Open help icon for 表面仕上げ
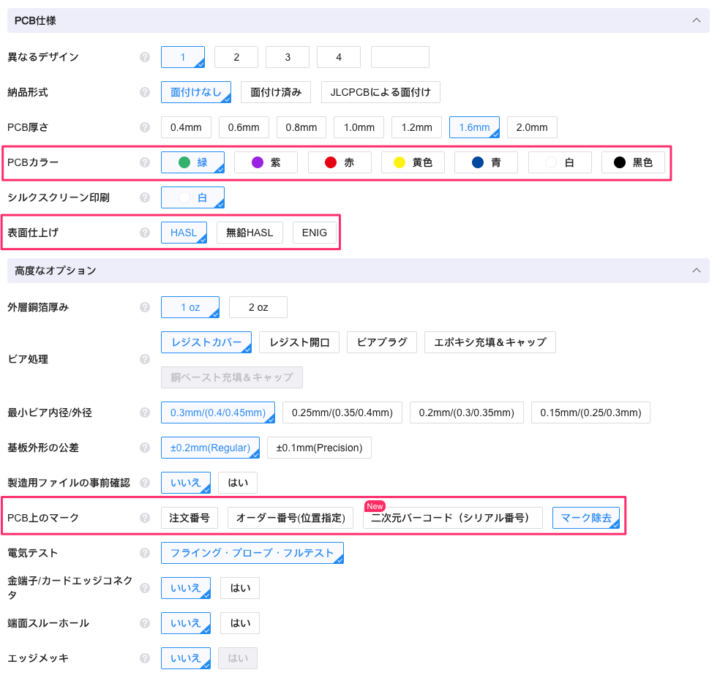Image resolution: width=720 pixels, height=678 pixels. pyautogui.click(x=145, y=233)
